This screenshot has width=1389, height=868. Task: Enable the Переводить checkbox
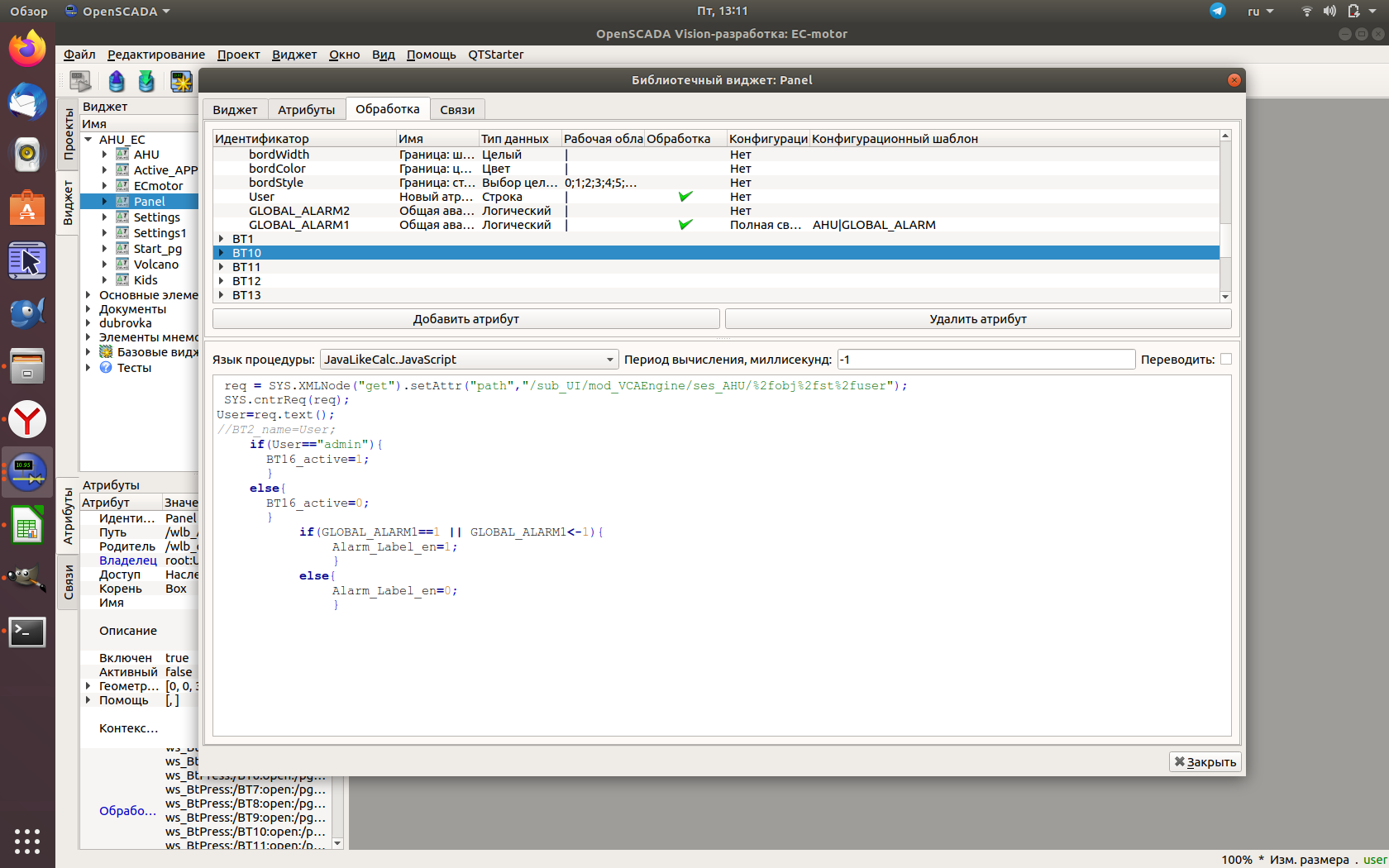(x=1226, y=360)
